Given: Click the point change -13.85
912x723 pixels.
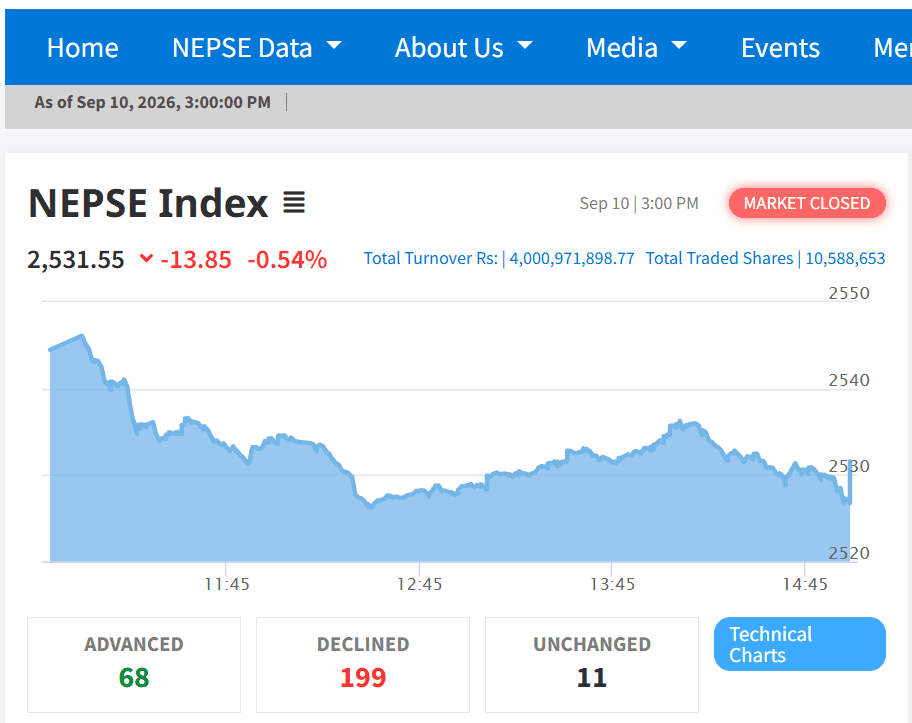Looking at the screenshot, I should [x=196, y=259].
